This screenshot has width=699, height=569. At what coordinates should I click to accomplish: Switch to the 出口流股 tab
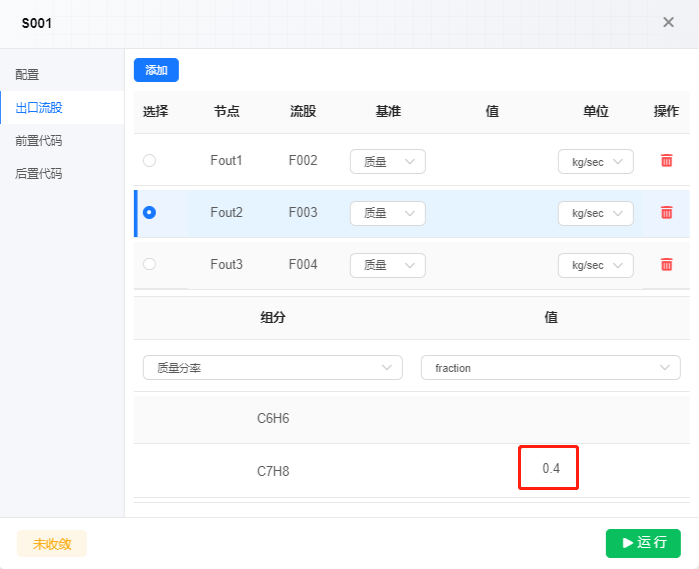pyautogui.click(x=62, y=107)
